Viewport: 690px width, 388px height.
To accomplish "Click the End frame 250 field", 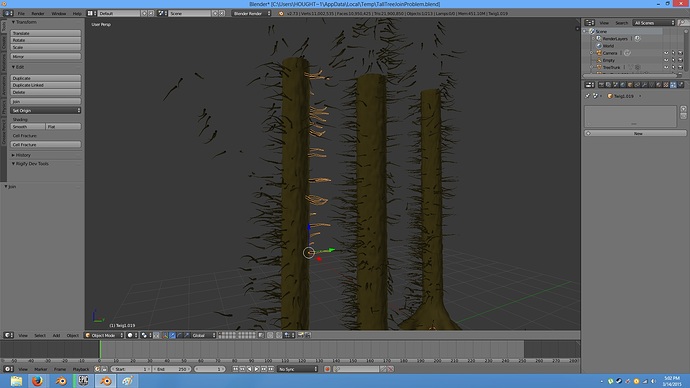I will (172, 369).
